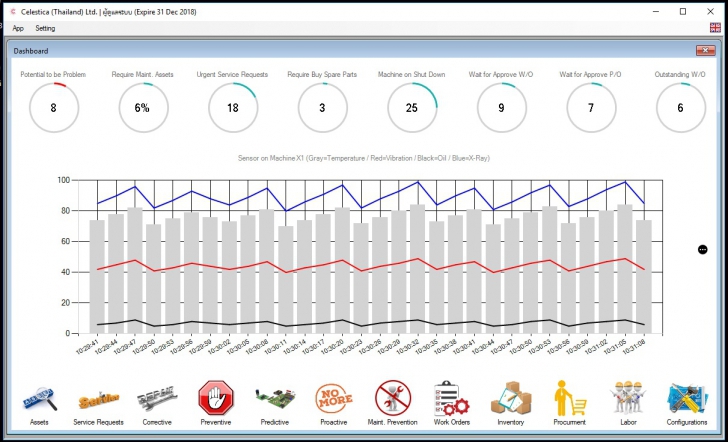Viewport: 728px width, 442px height.
Task: Click the Require Maint. Assets gauge showing 6%
Action: tap(143, 108)
